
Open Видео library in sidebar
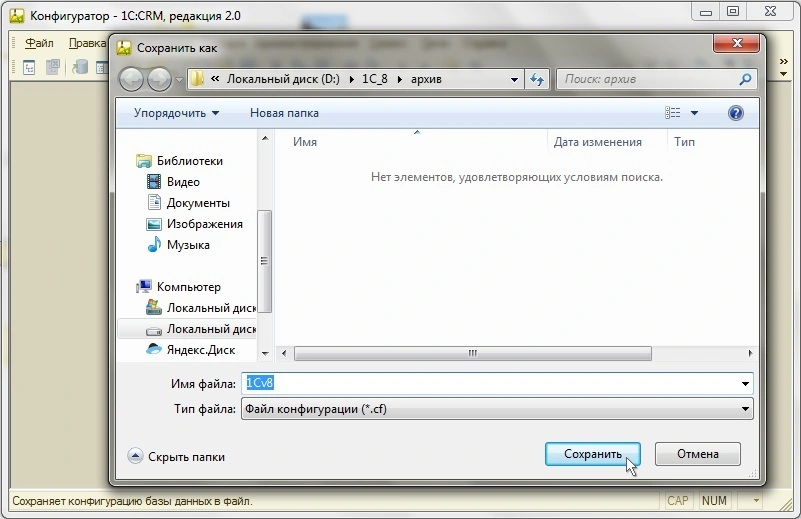pyautogui.click(x=183, y=182)
